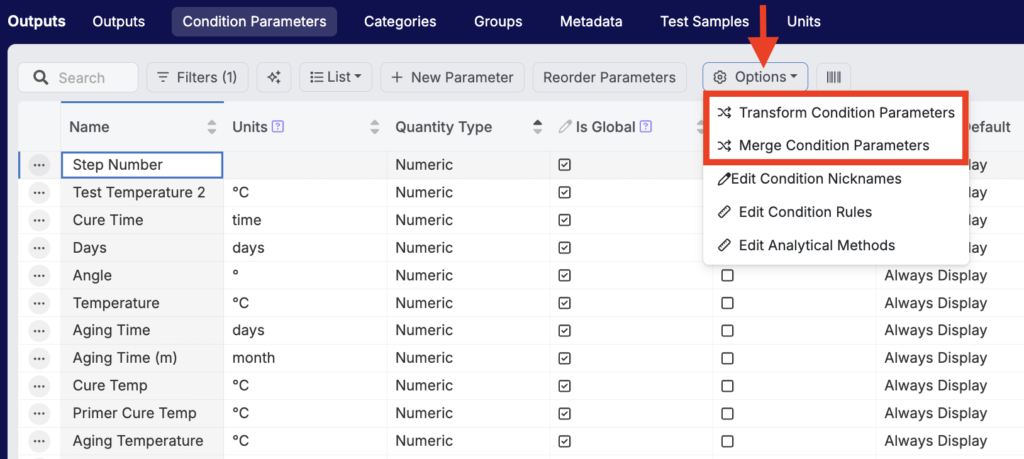
Task: Click the Aging Time (m) name cell
Action: tap(142, 358)
